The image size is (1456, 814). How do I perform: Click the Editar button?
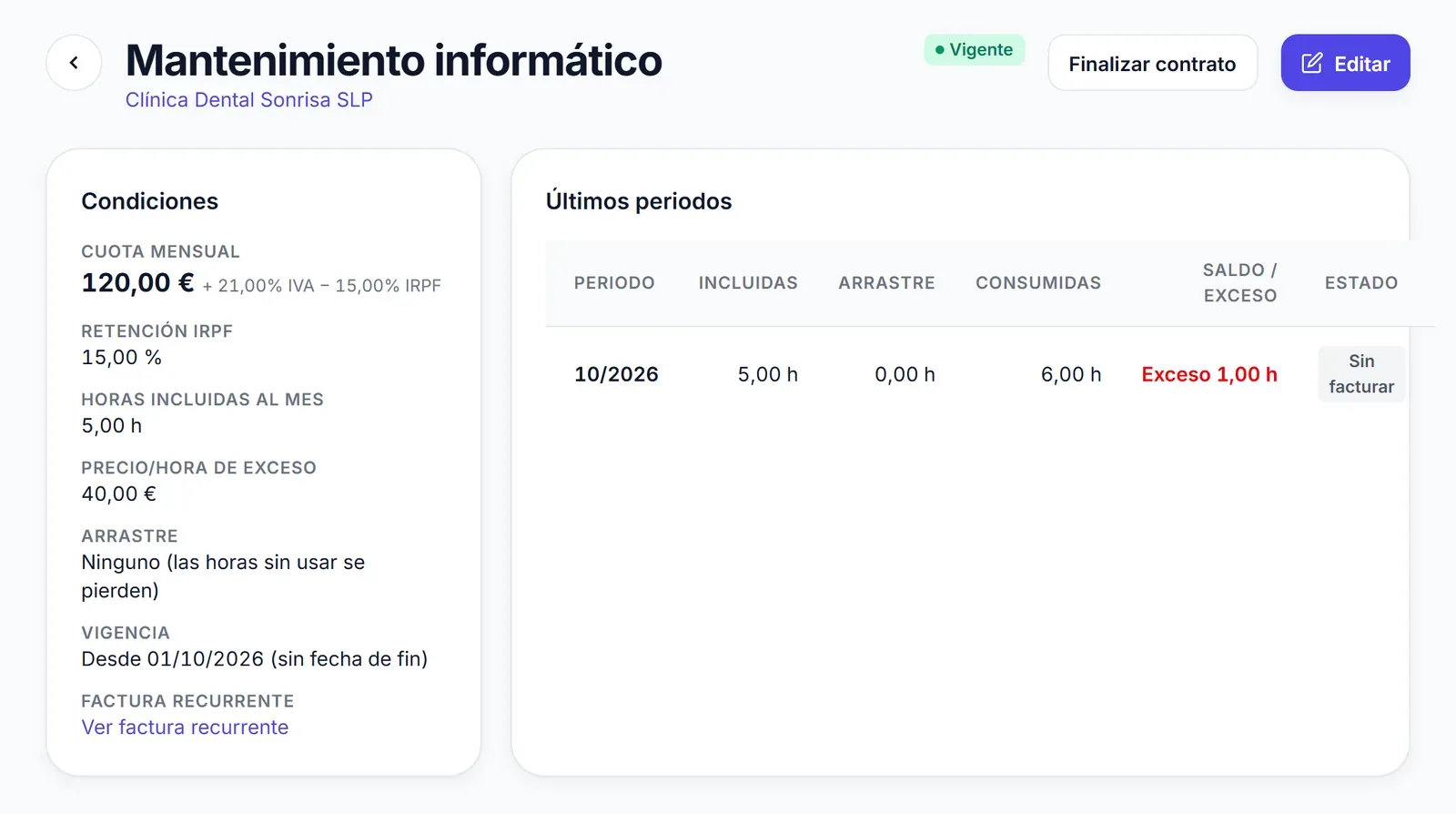[1345, 63]
